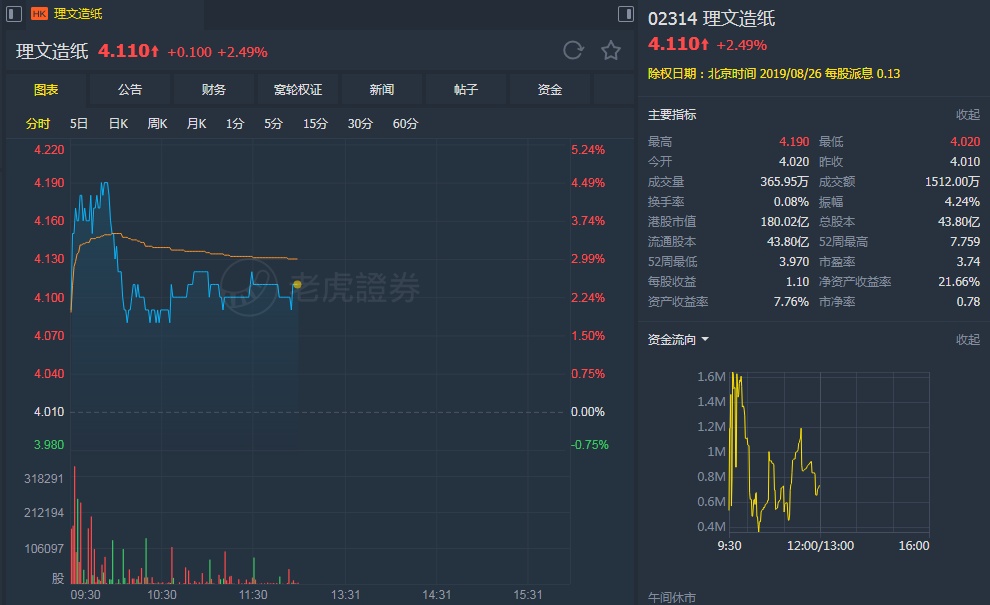Select the 月K chart period
Image resolution: width=990 pixels, height=605 pixels.
pyautogui.click(x=196, y=124)
